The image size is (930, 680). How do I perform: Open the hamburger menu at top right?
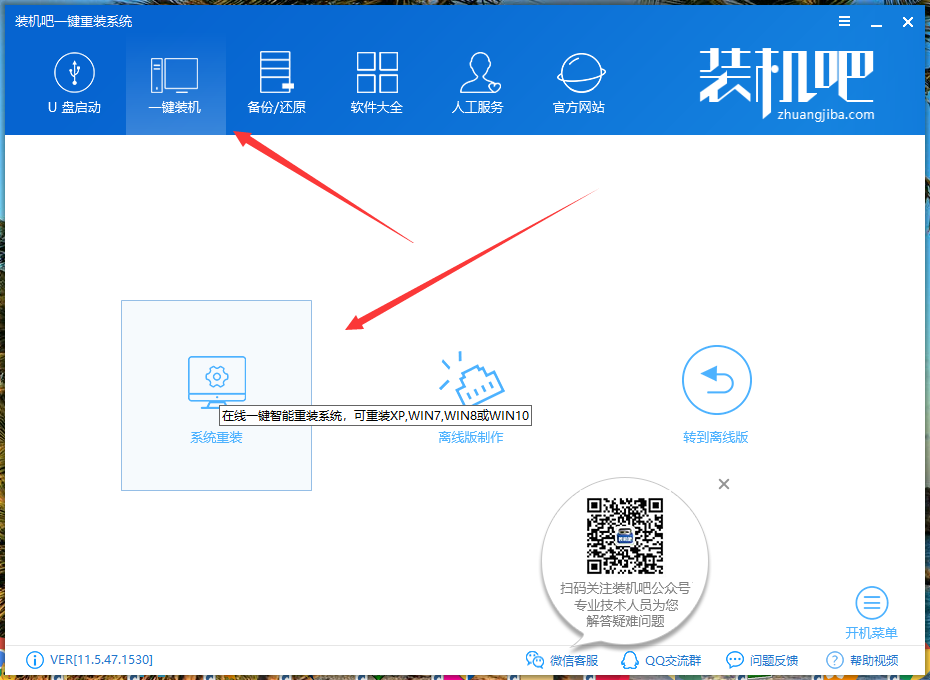843,21
